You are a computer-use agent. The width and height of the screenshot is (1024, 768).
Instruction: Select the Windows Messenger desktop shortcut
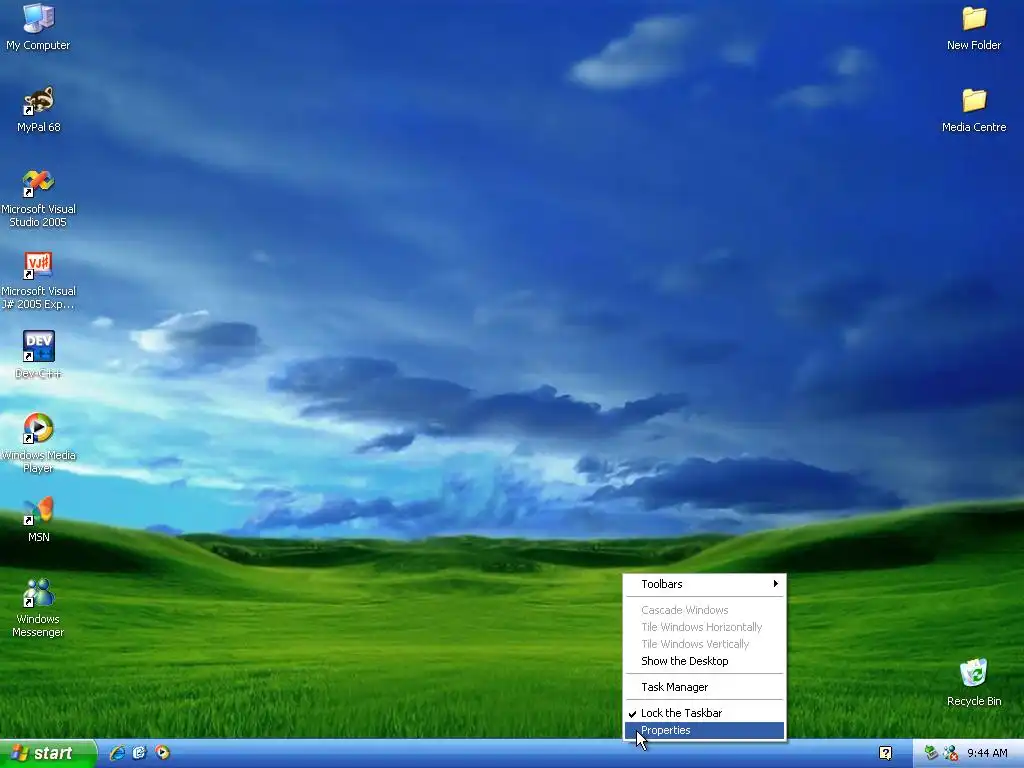[x=38, y=607]
